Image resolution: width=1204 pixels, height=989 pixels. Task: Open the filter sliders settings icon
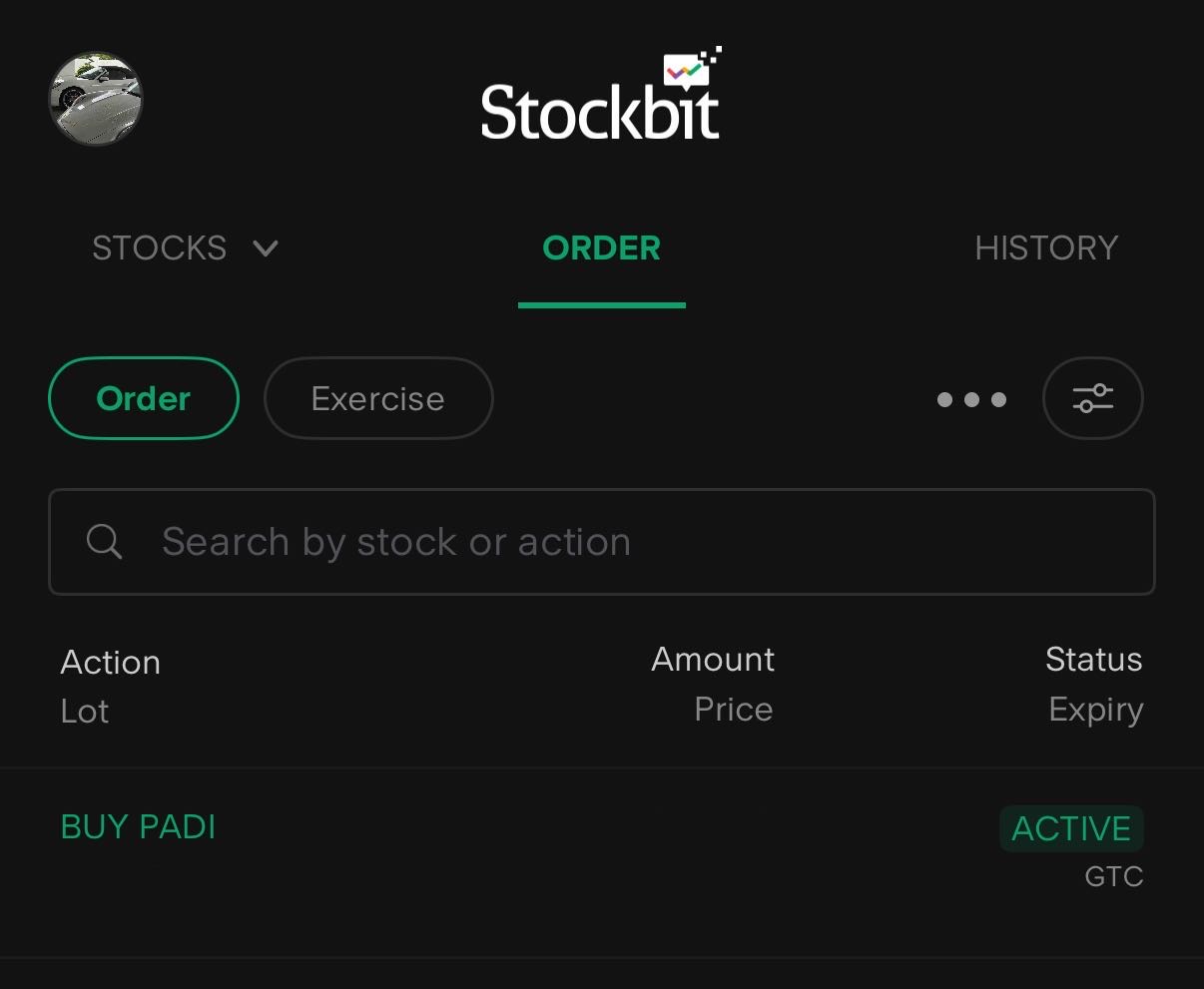coord(1092,398)
